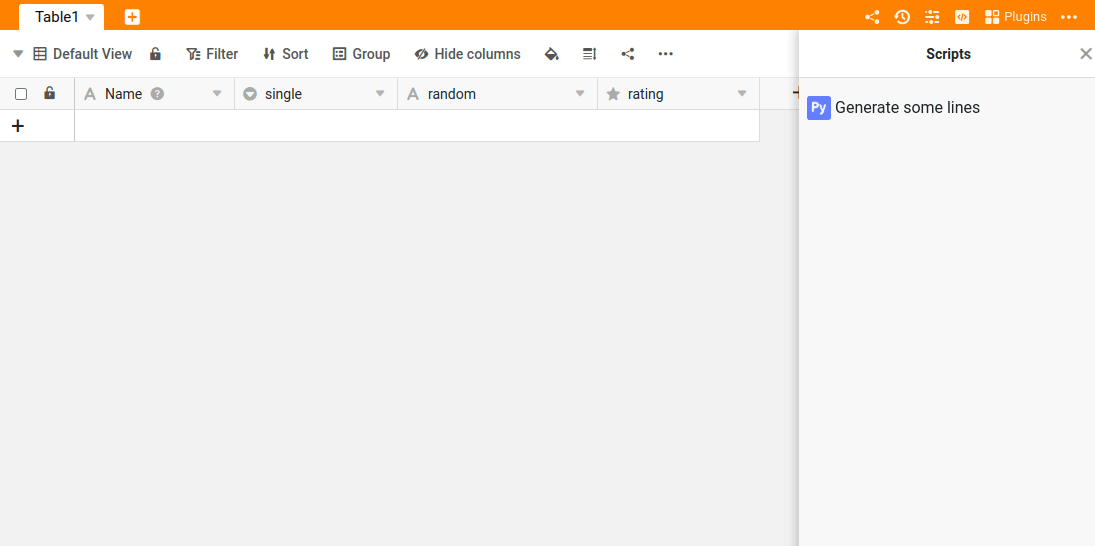Open the share icon in the orange header

click(872, 17)
